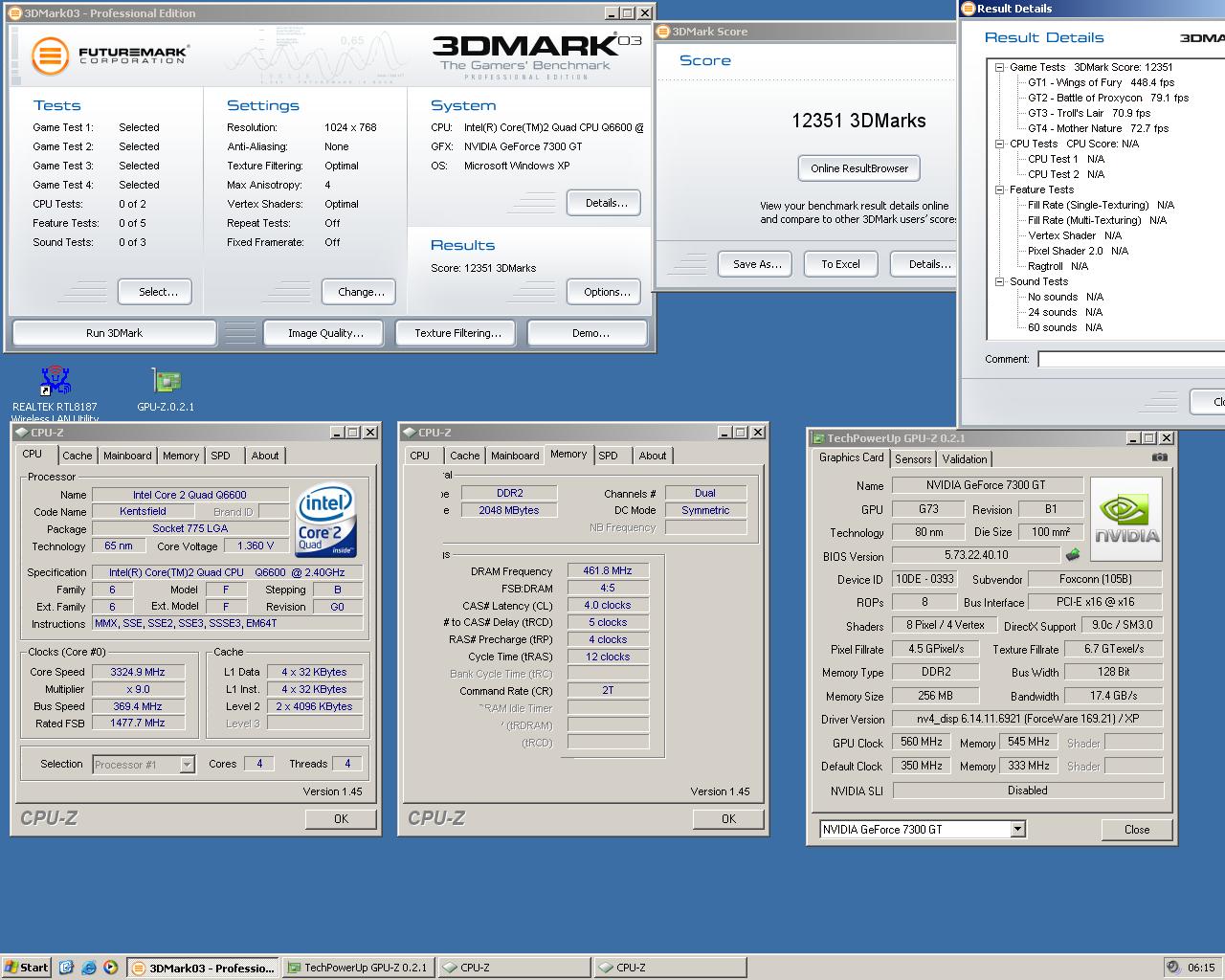Screen dimensions: 1225x980
Task: Open CPU tab in the CPU-Z window showing DRAM timings
Action: click(420, 457)
